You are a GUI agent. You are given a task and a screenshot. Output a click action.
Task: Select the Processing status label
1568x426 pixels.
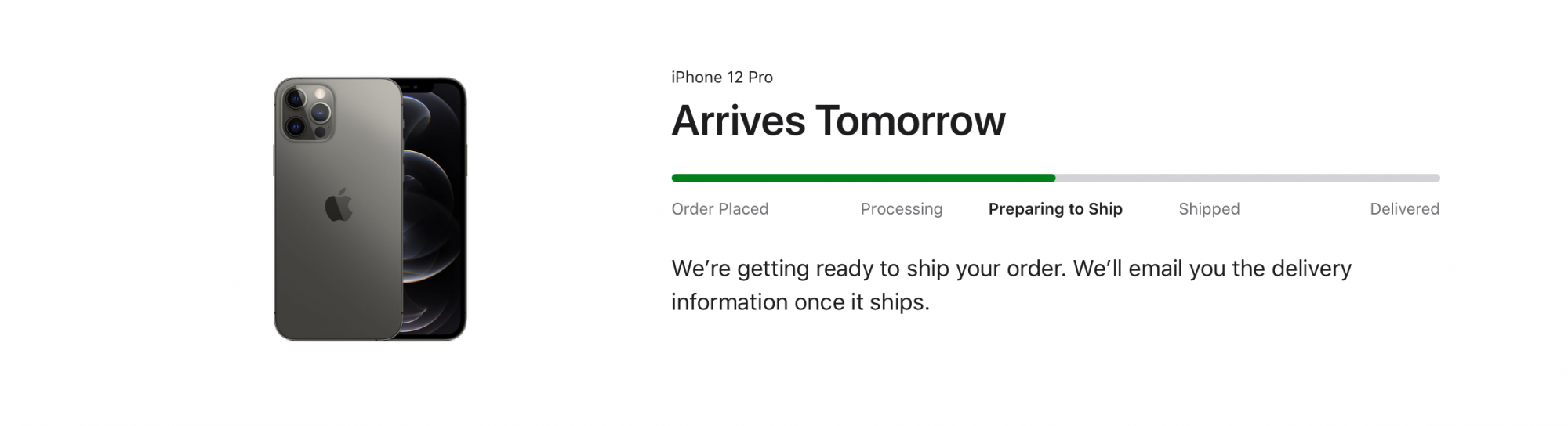tap(902, 209)
